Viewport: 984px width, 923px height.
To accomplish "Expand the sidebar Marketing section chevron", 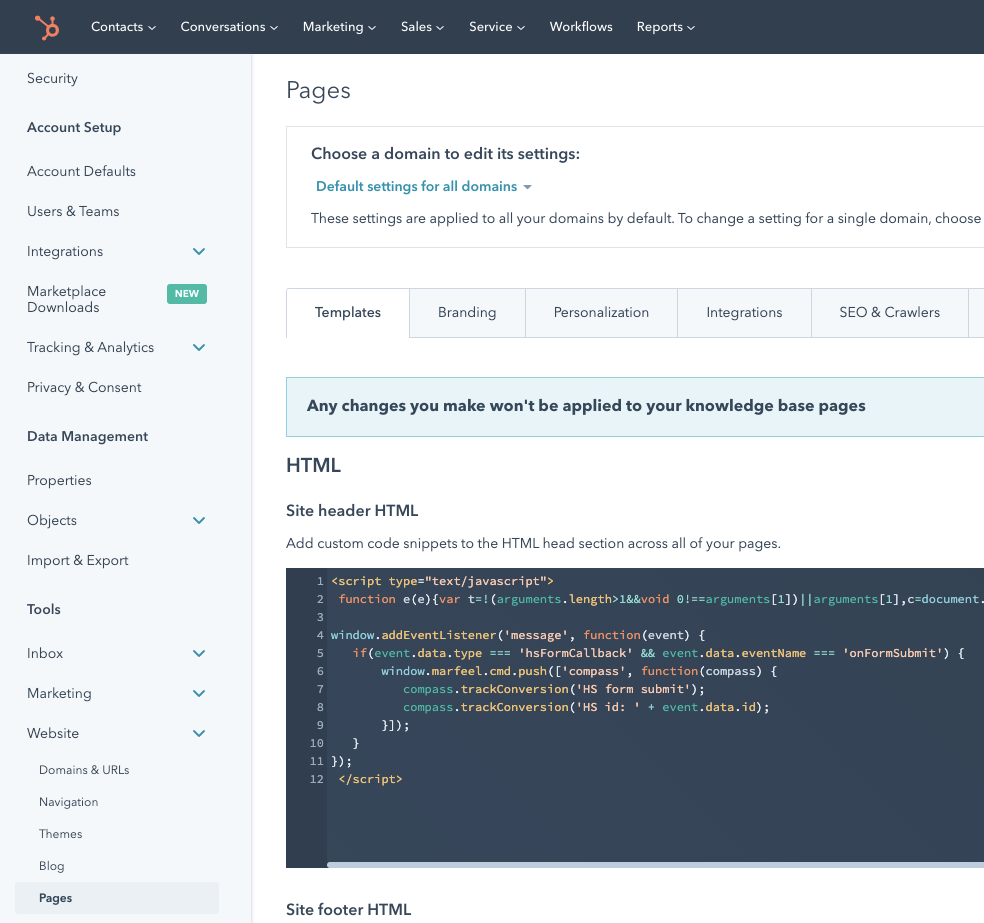I will pos(199,694).
